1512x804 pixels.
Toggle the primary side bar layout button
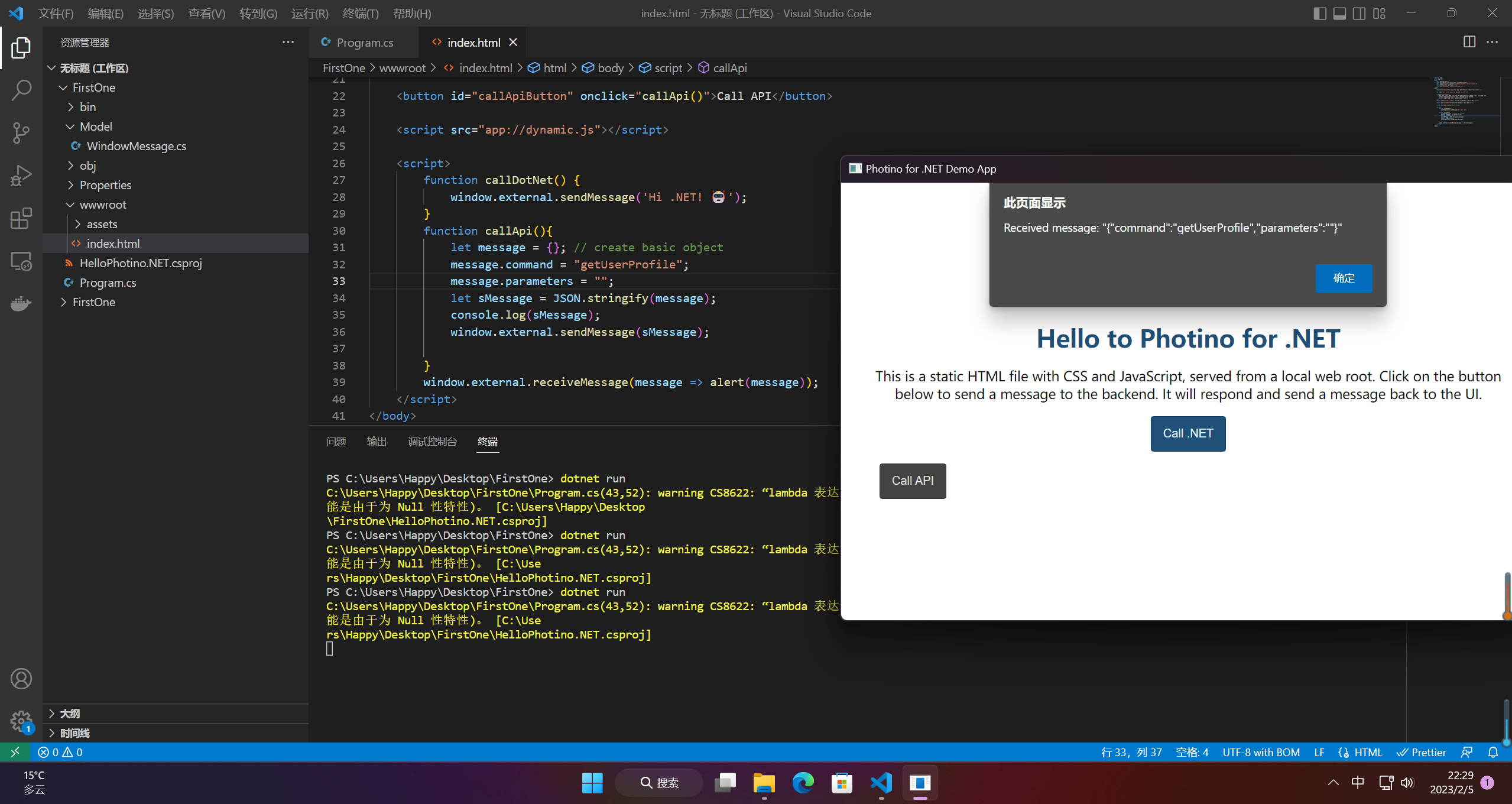[1319, 13]
